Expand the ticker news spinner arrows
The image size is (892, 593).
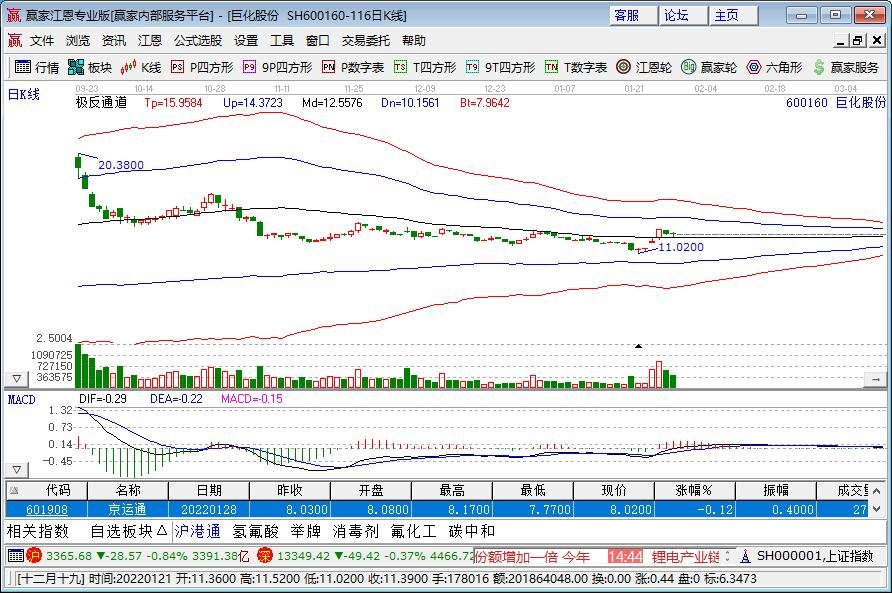(727, 555)
